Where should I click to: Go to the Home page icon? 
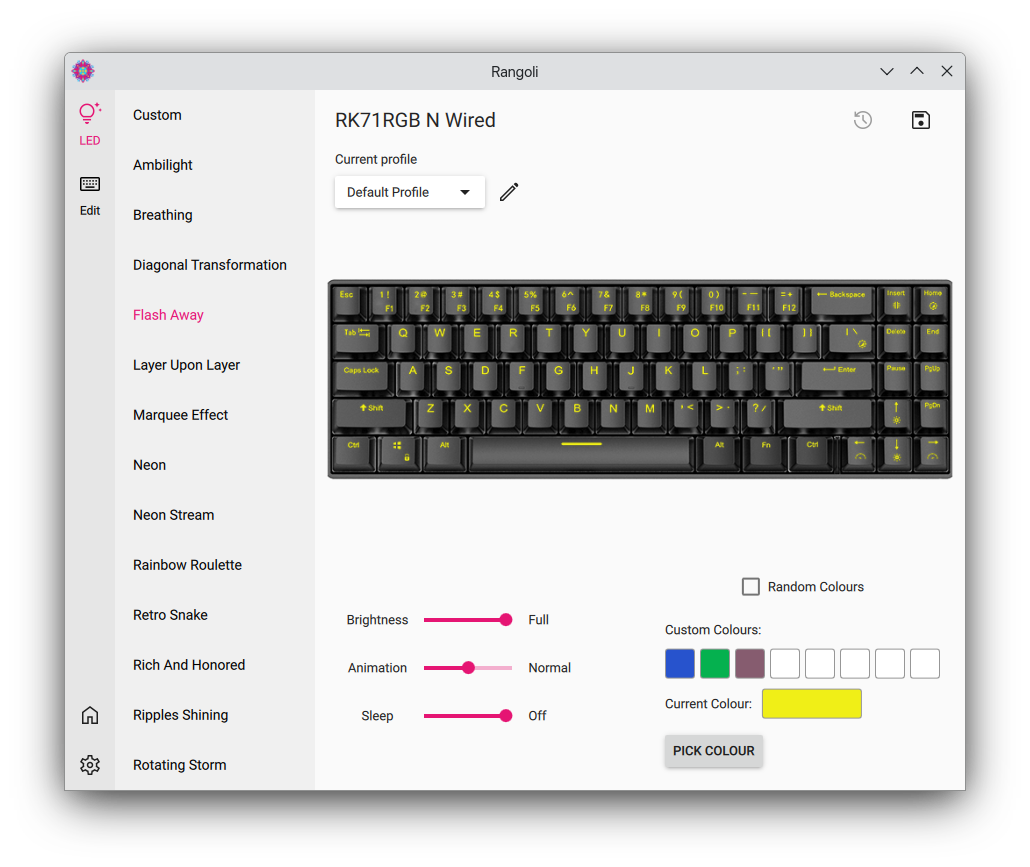(90, 715)
